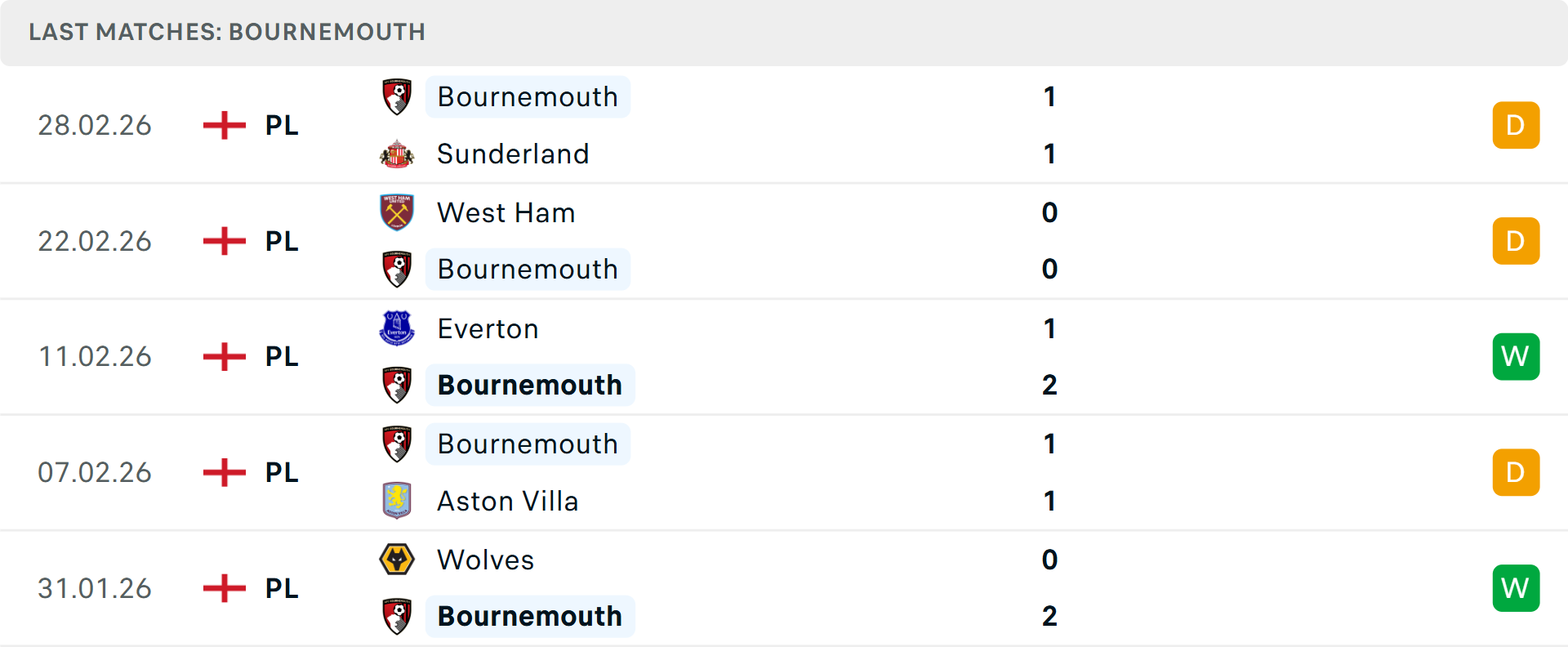Click the D badge on the Aston Villa row
The image size is (1568, 647).
(1516, 472)
